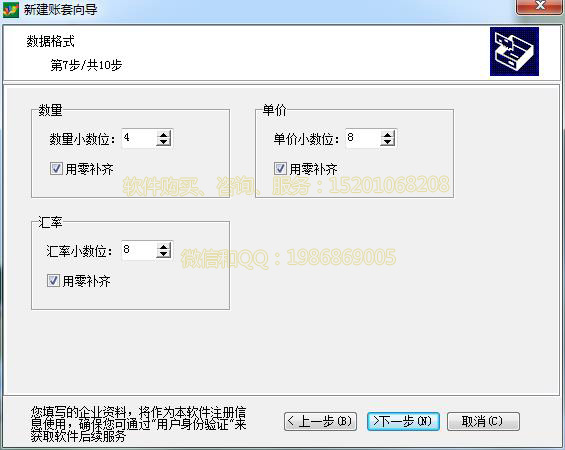Screen dimensions: 565x450
Task: Uncheck 用零补齐 in the 汇率 group
Action: point(53,280)
